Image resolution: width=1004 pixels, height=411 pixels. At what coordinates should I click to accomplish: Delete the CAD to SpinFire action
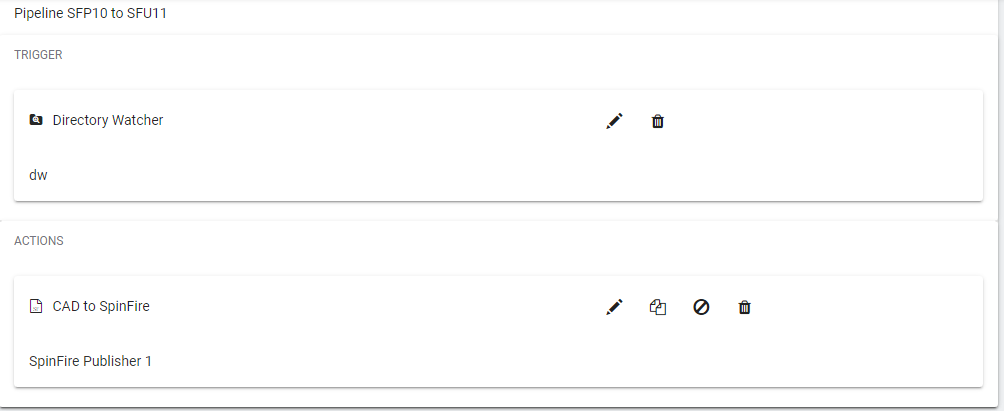[744, 307]
